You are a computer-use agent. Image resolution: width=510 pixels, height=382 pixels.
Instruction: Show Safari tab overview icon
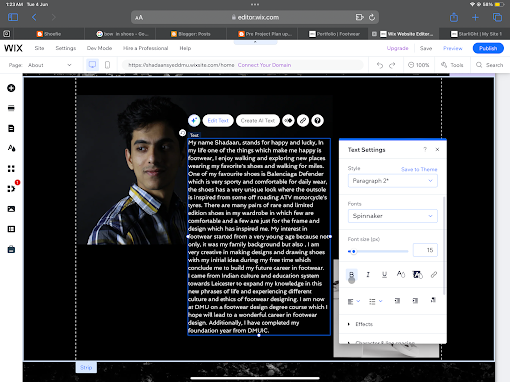tap(497, 17)
